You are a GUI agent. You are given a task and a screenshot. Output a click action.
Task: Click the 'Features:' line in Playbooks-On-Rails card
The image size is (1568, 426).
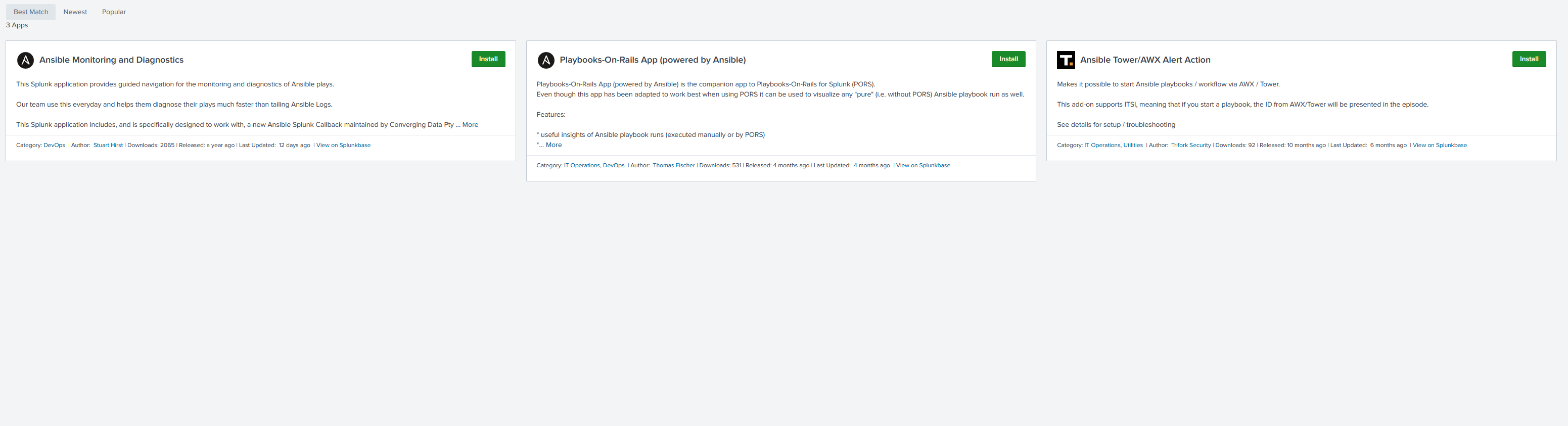(x=551, y=114)
